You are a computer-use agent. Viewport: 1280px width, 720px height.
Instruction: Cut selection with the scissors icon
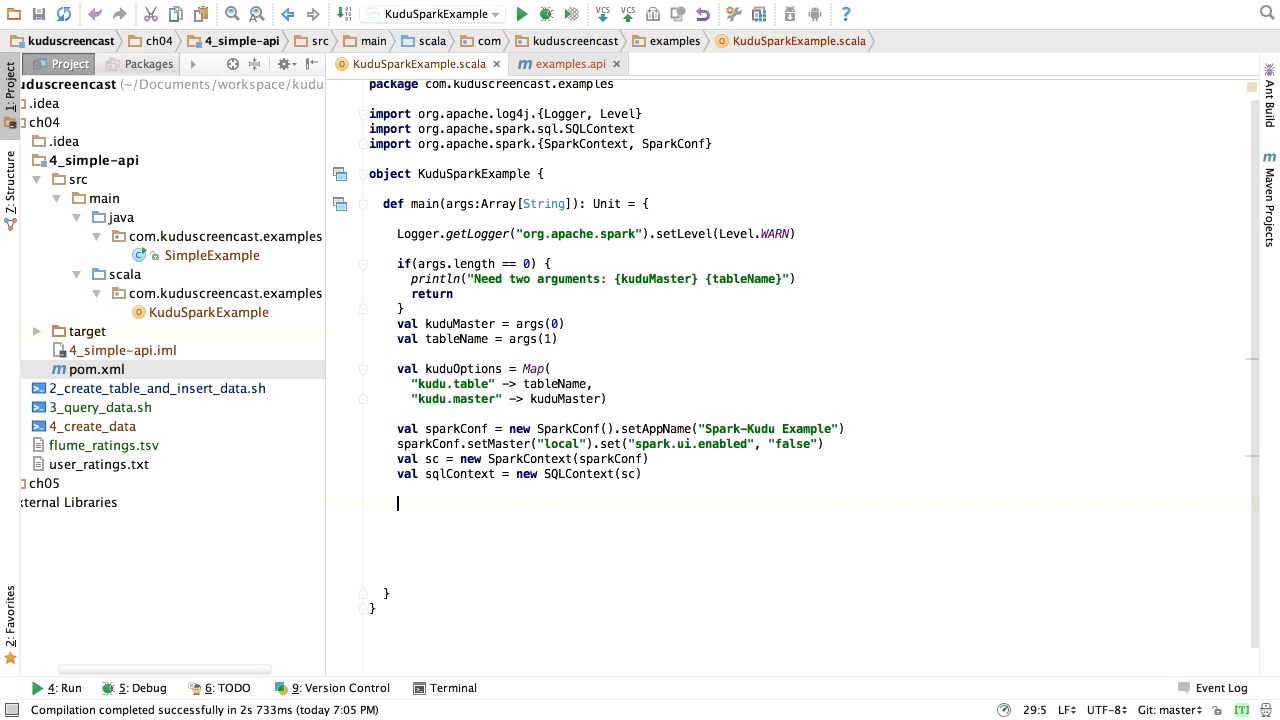[151, 14]
